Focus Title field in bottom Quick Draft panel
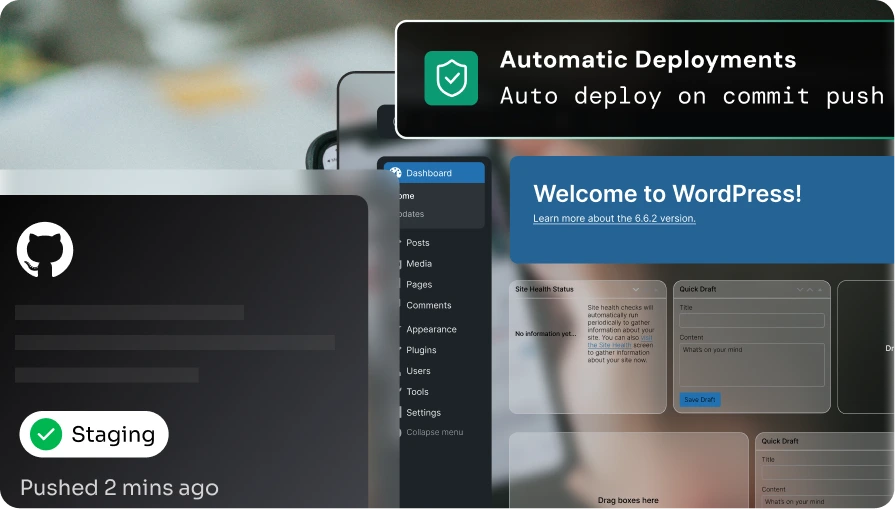Image resolution: width=895 pixels, height=509 pixels. point(828,472)
